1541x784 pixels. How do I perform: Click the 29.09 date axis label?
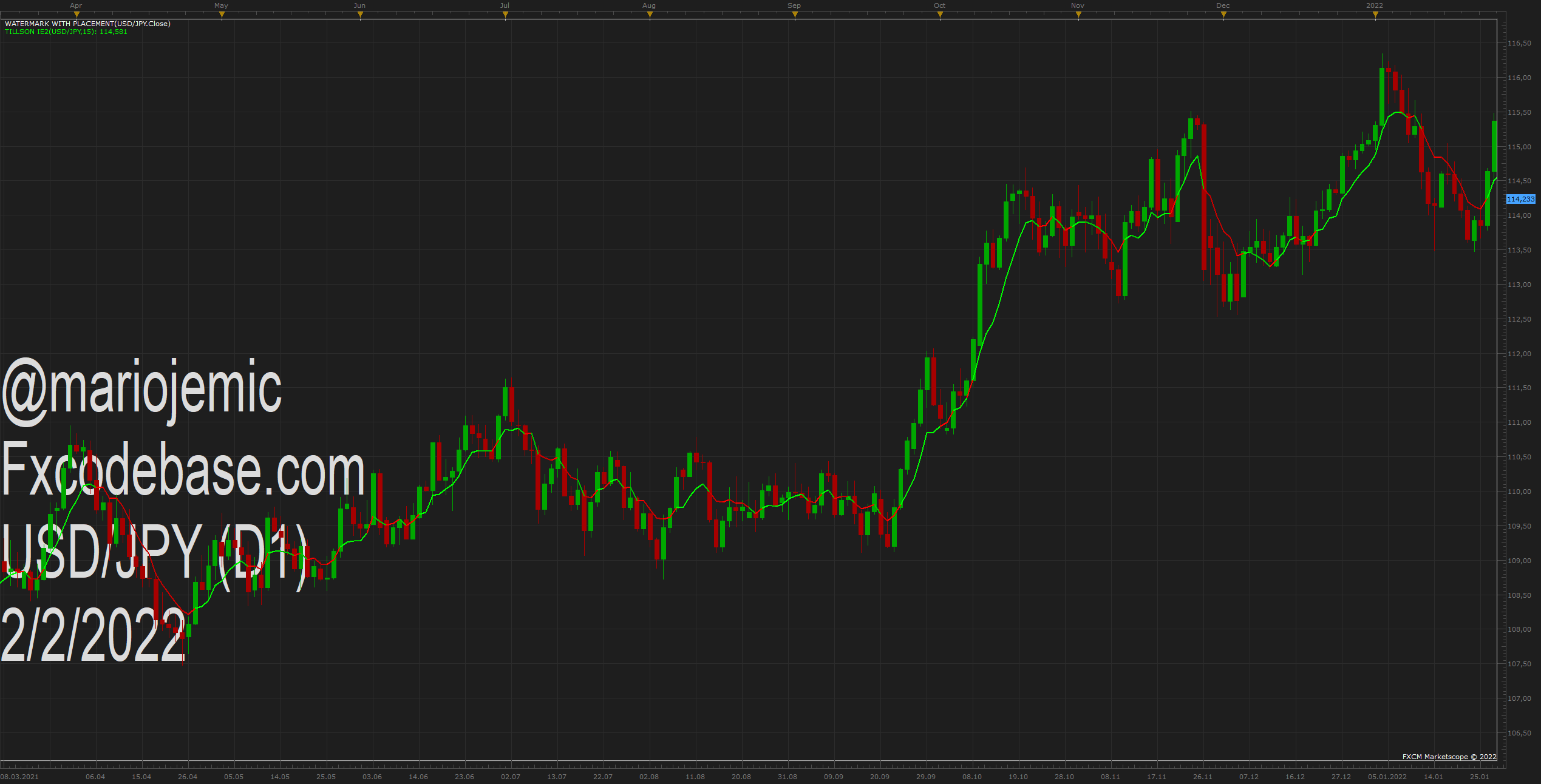(x=926, y=777)
